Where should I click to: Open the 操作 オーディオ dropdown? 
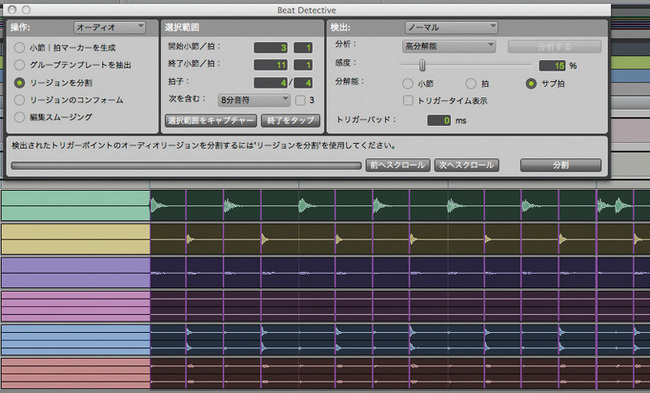pos(109,27)
